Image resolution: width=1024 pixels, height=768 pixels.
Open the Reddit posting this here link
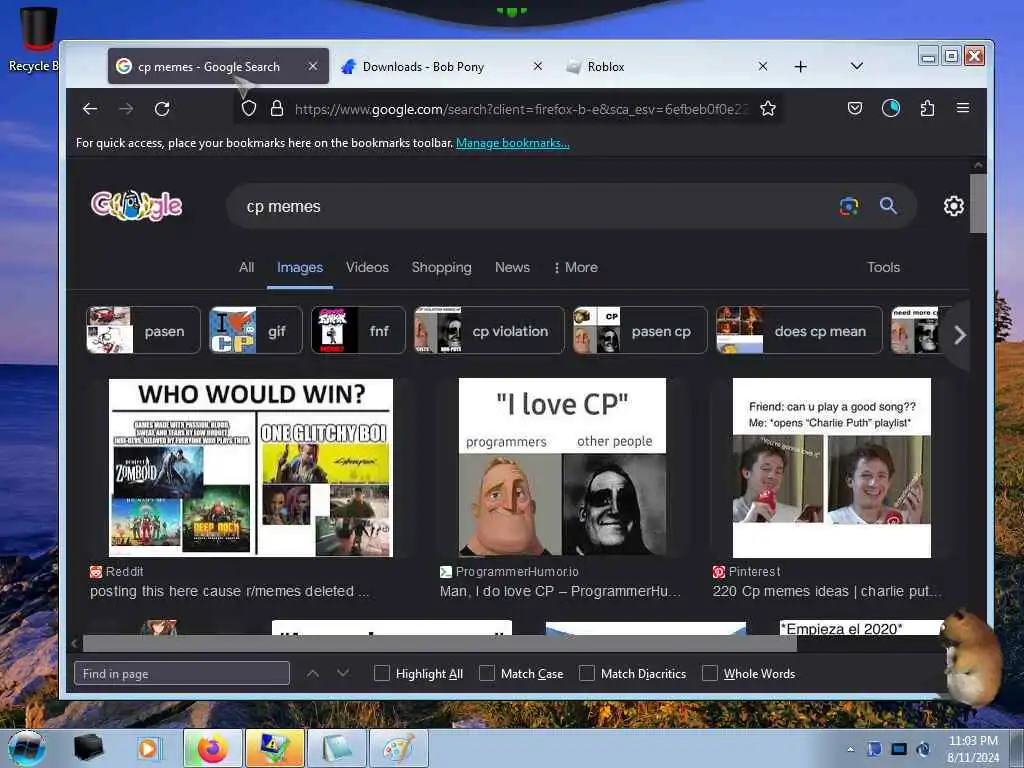click(229, 591)
